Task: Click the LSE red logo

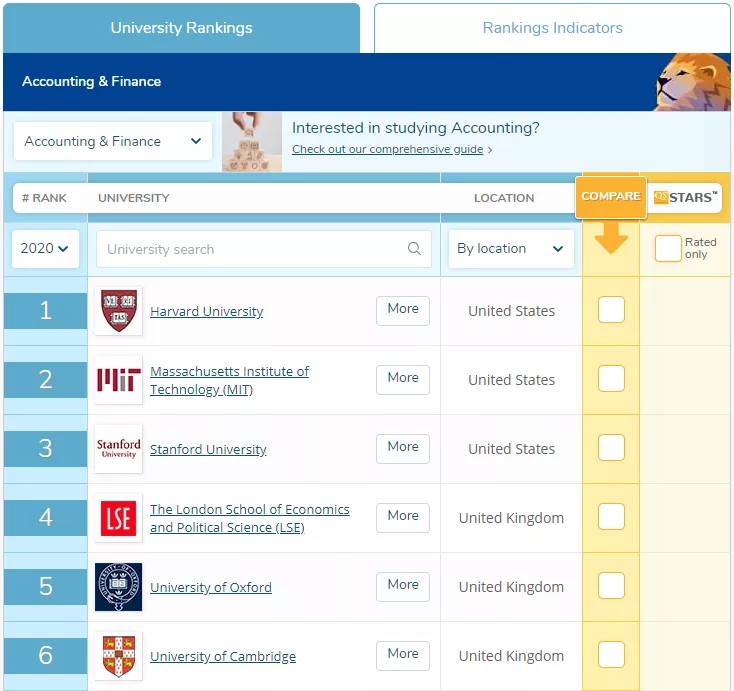Action: [118, 518]
